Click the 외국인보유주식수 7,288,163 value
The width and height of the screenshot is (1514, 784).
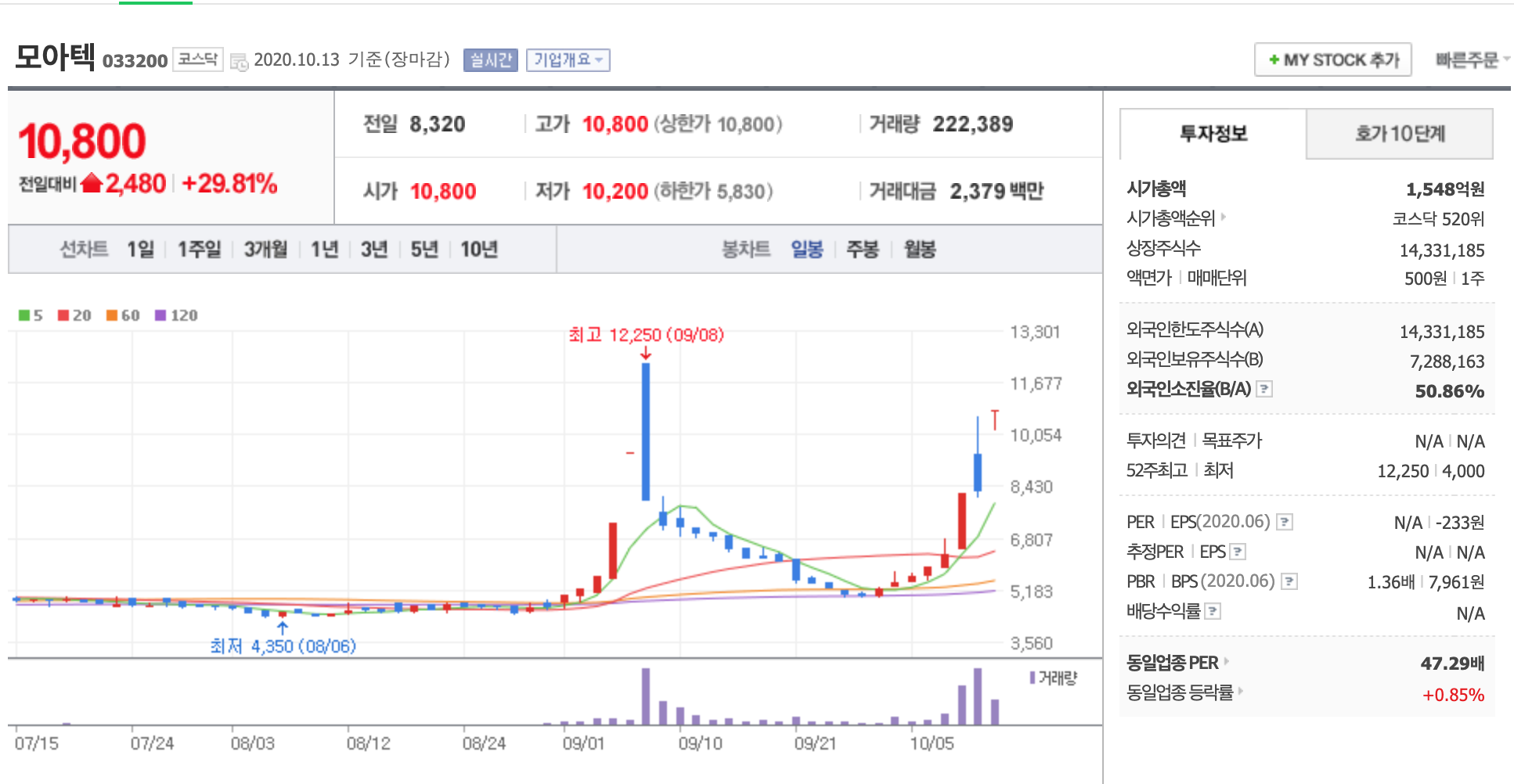point(1447,361)
